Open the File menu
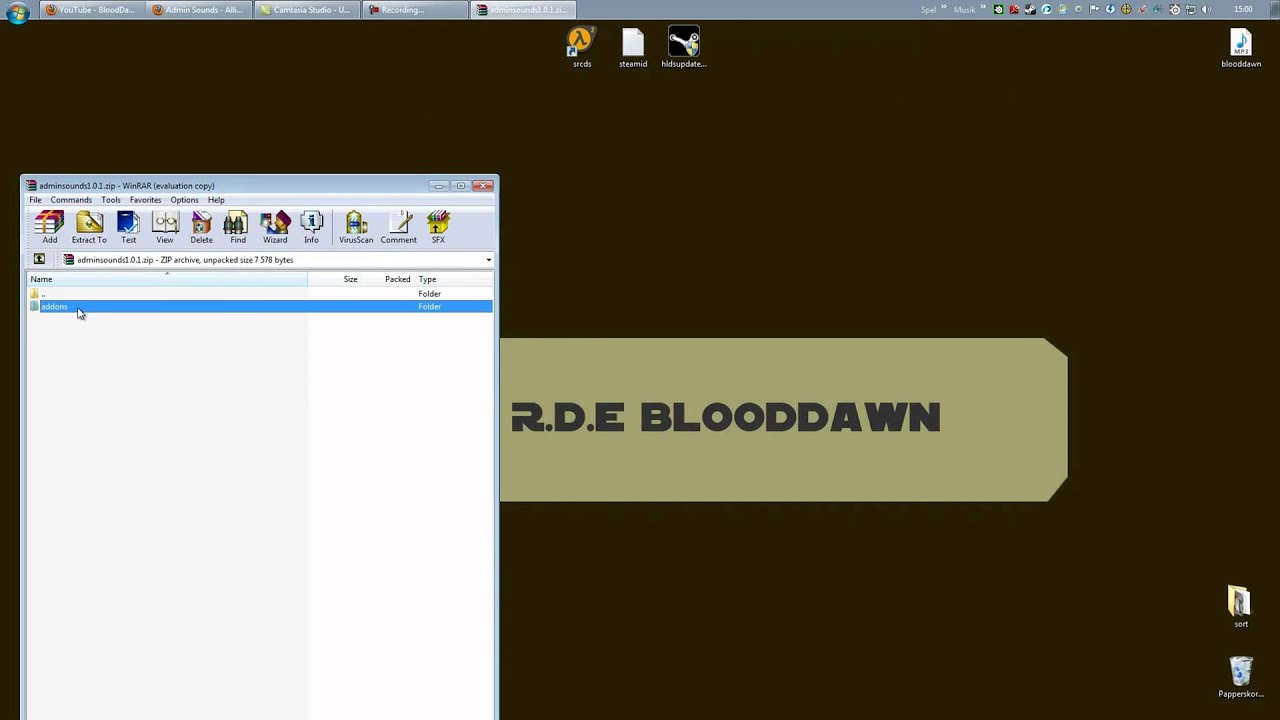The image size is (1280, 720). tap(35, 200)
